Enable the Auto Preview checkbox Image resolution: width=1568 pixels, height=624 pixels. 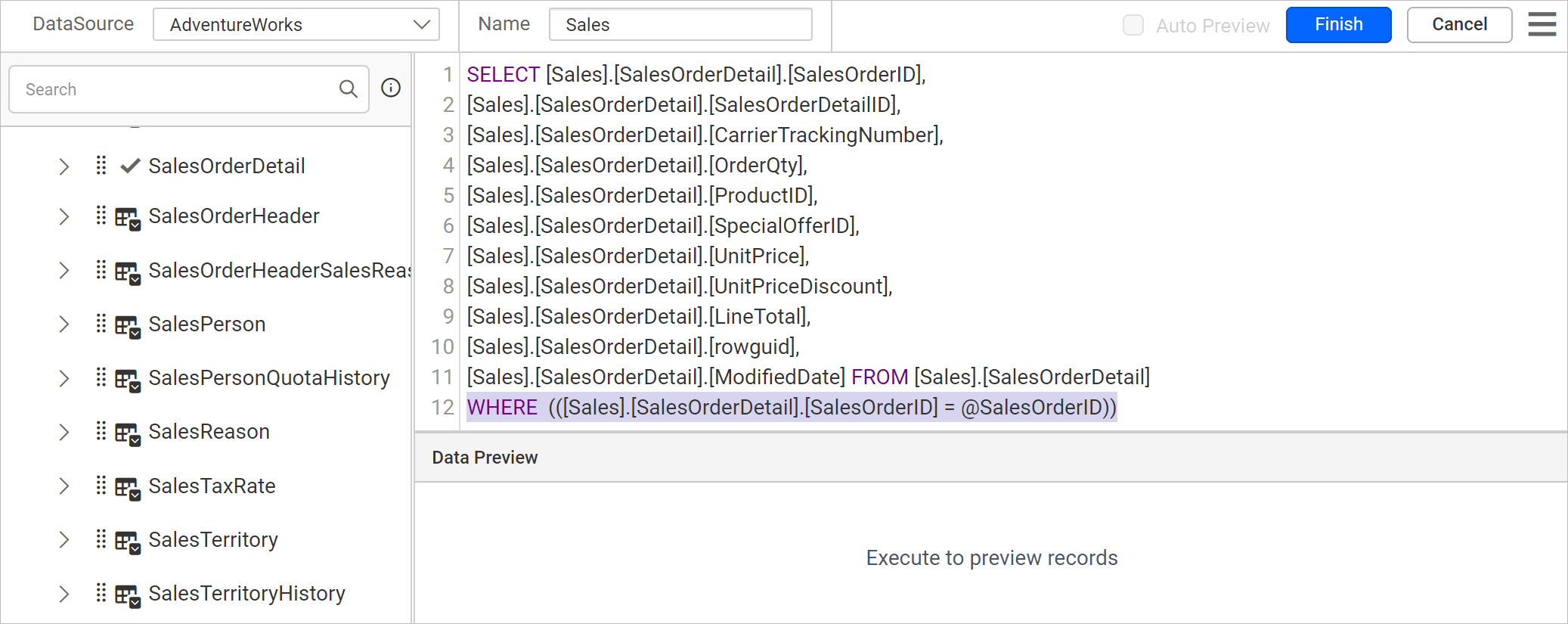[1133, 25]
